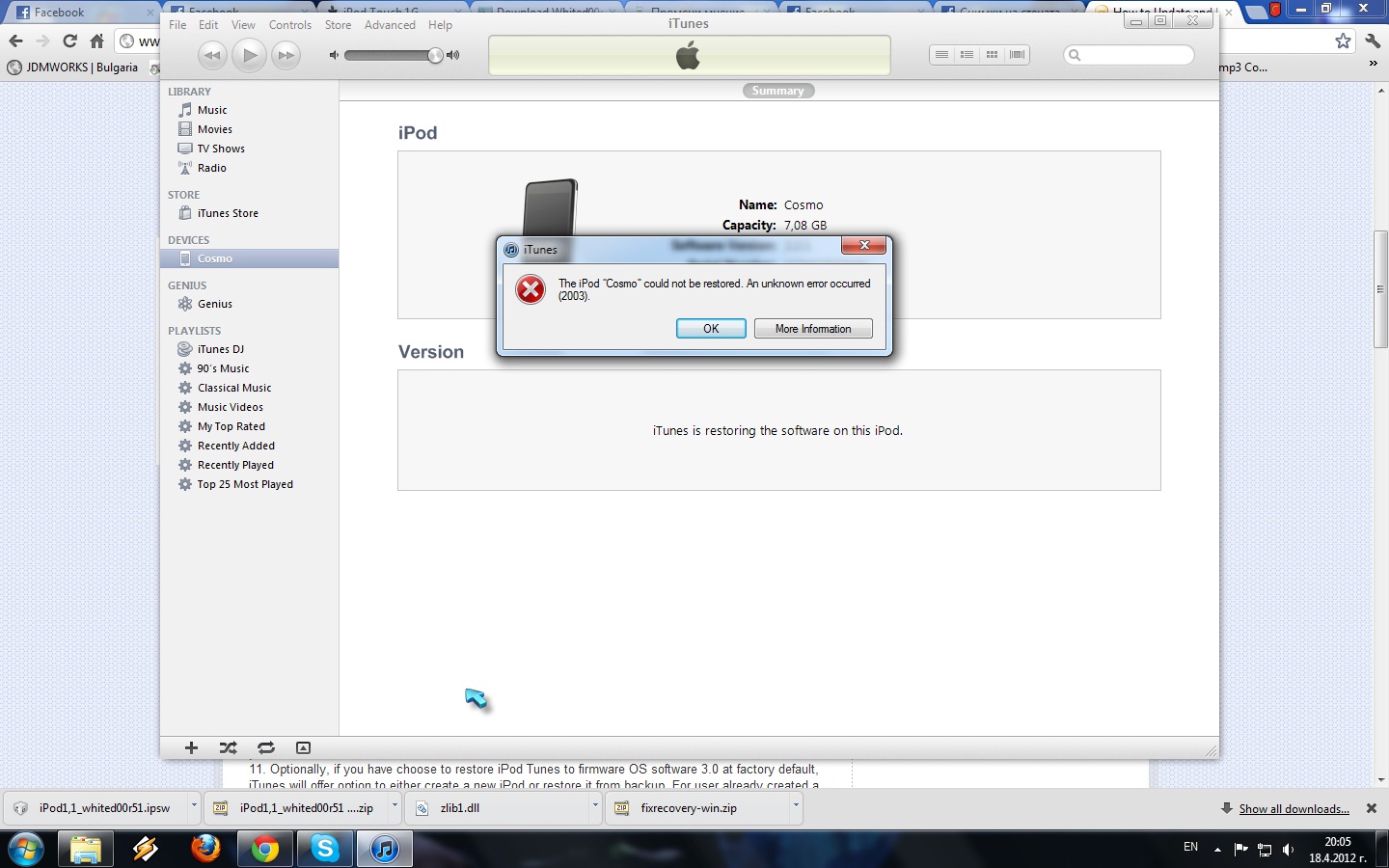Click More Information in the error dialog
This screenshot has height=868, width=1389.
click(x=813, y=329)
